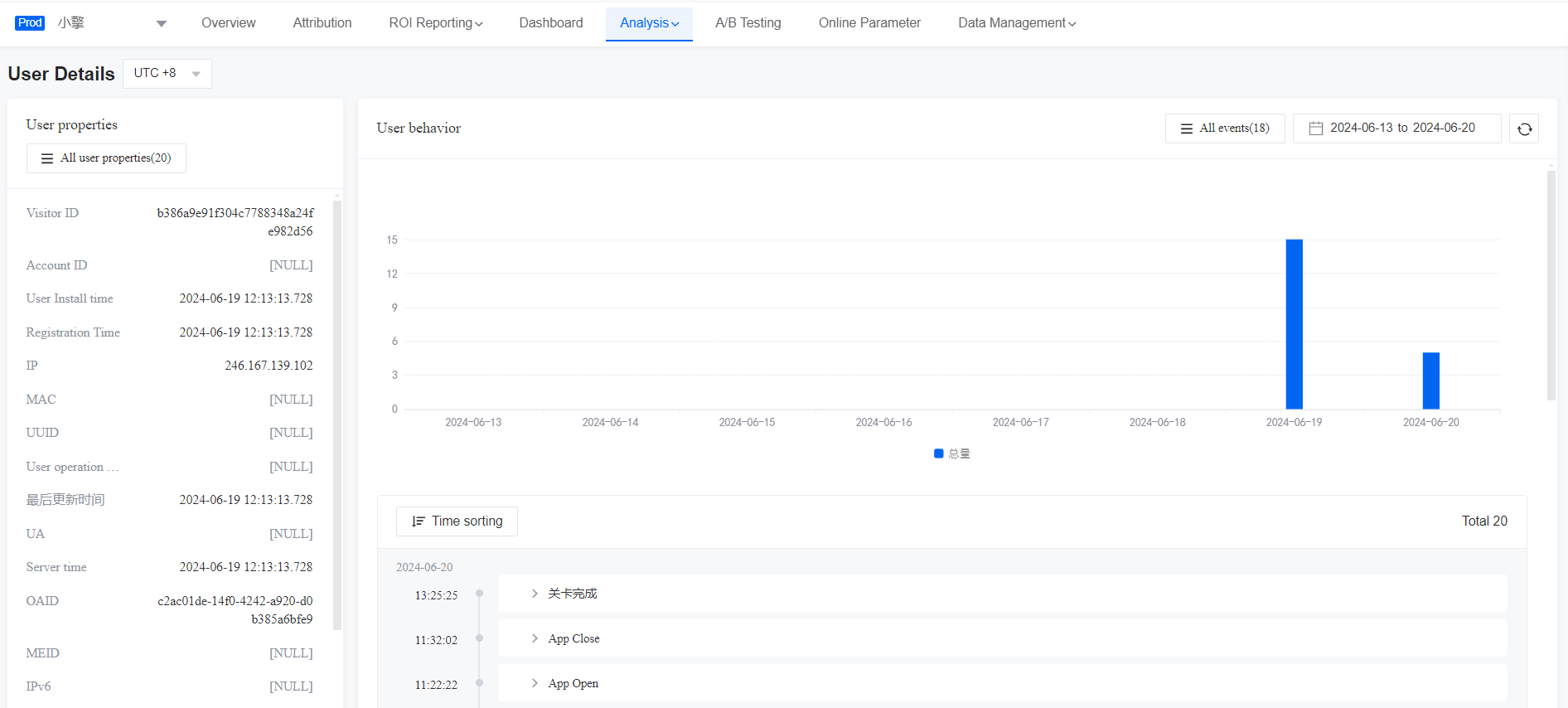This screenshot has width=1568, height=708.
Task: Click the All events(18) filter button
Action: pos(1225,129)
